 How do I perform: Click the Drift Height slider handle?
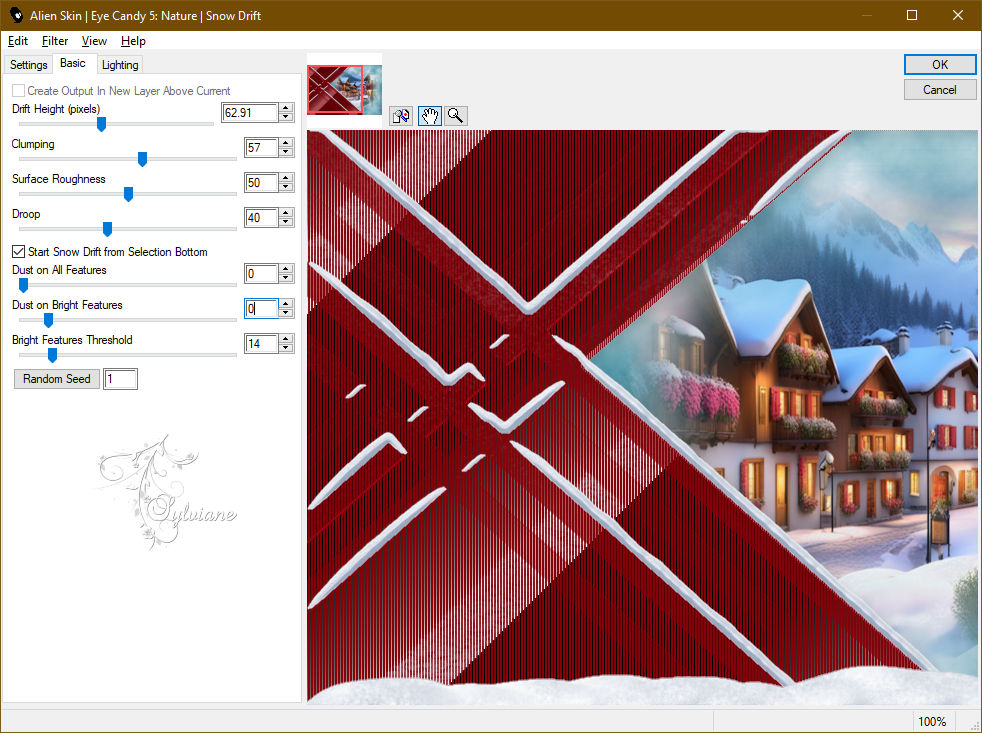pos(101,124)
